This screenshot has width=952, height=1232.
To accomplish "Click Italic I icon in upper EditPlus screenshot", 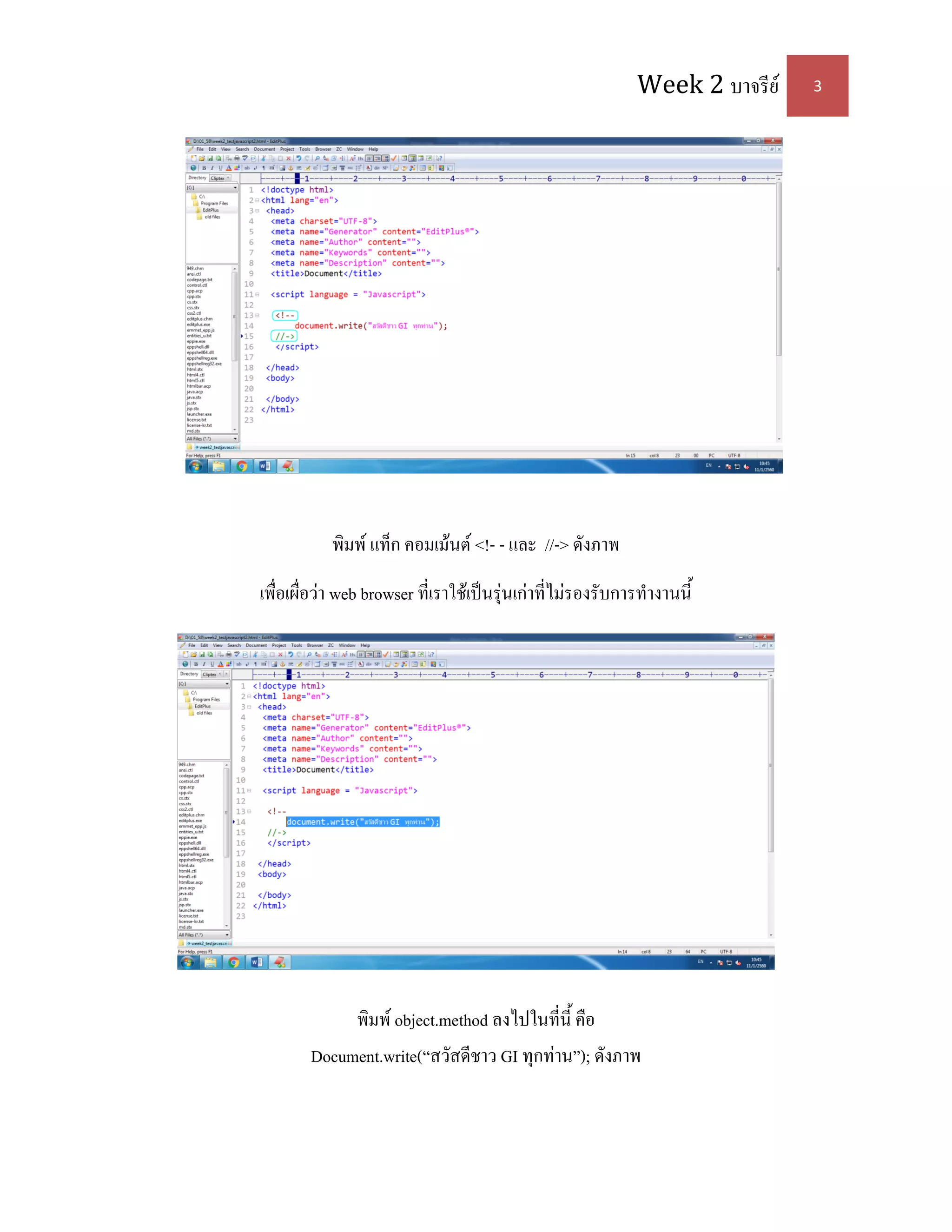I will (x=212, y=168).
